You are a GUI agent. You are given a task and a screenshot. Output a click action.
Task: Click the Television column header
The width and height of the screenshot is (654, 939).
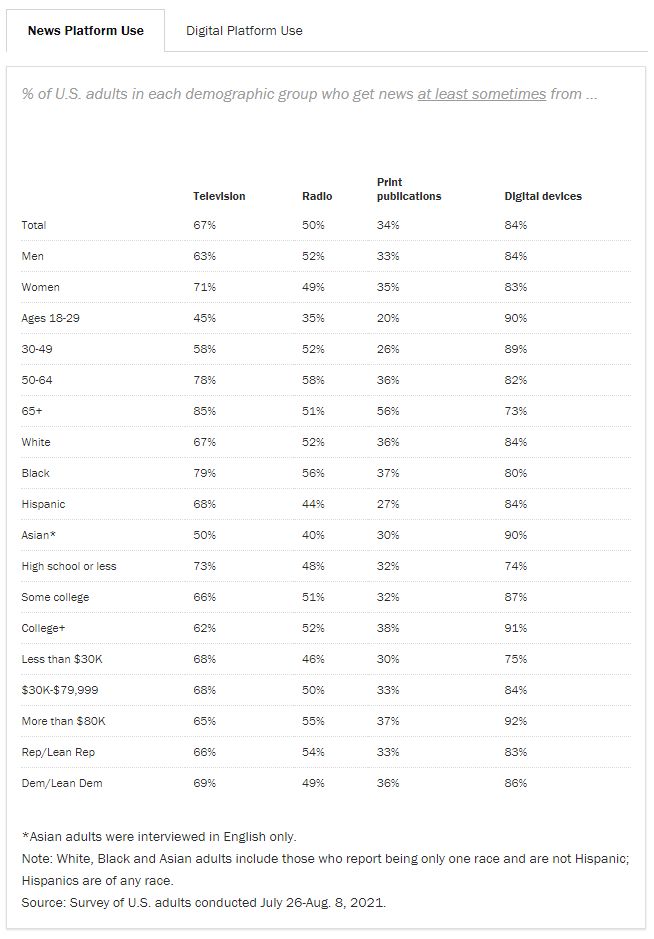pyautogui.click(x=219, y=196)
